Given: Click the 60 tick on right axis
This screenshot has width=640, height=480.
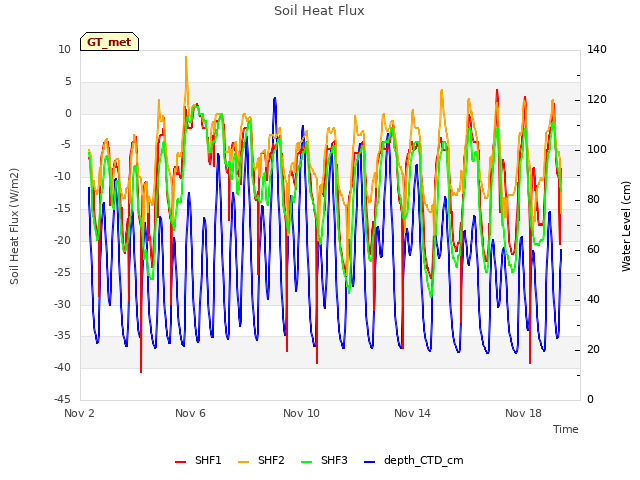Looking at the screenshot, I should (x=593, y=249).
